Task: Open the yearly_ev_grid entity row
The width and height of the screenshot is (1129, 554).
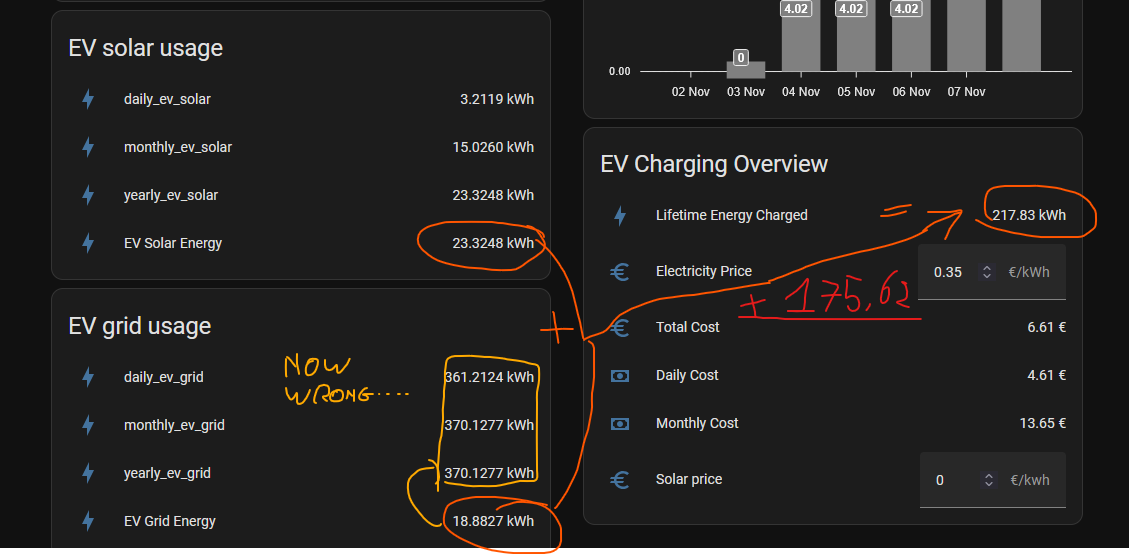Action: (x=301, y=473)
